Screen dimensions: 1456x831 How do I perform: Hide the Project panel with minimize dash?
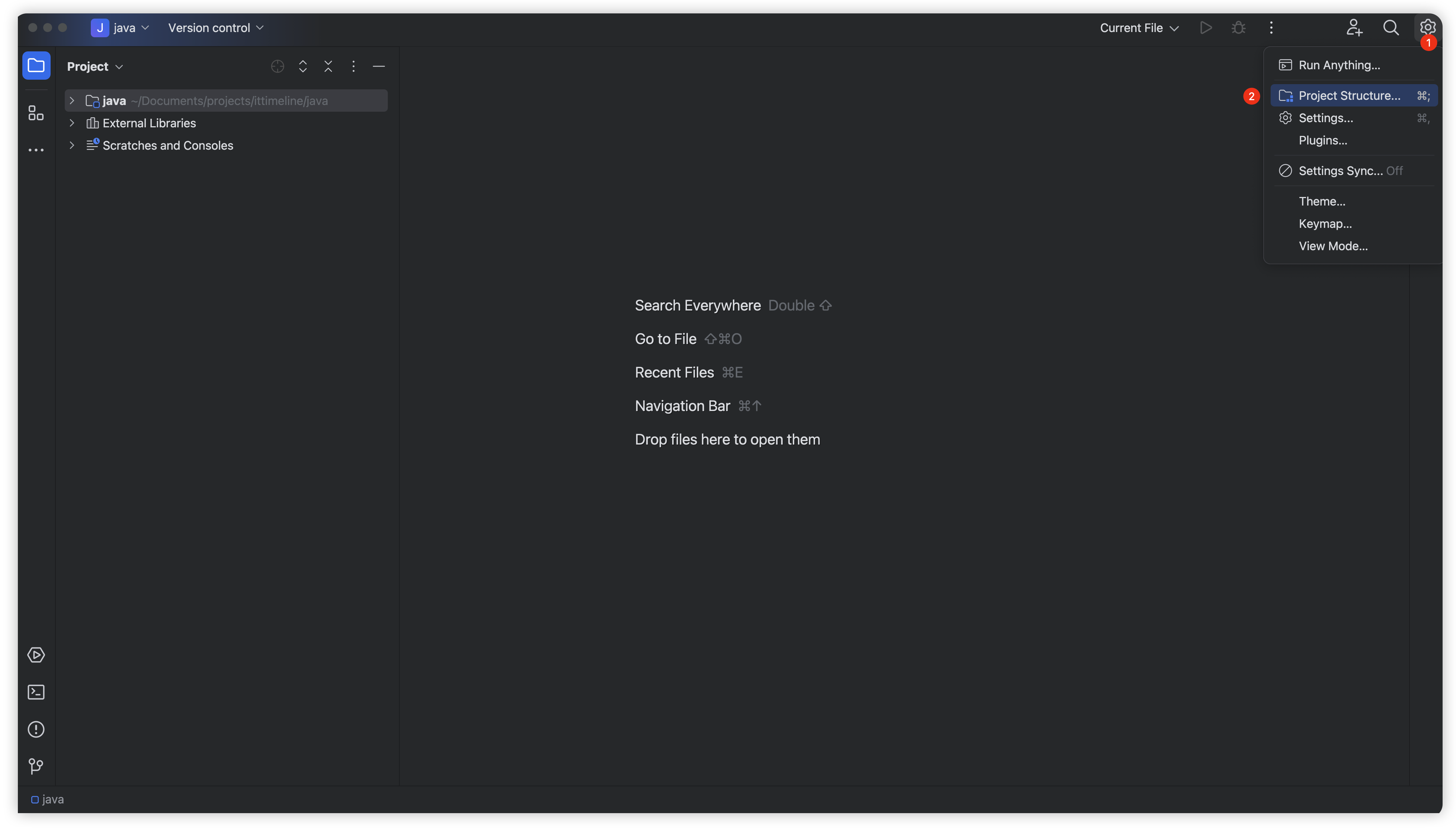pyautogui.click(x=379, y=67)
